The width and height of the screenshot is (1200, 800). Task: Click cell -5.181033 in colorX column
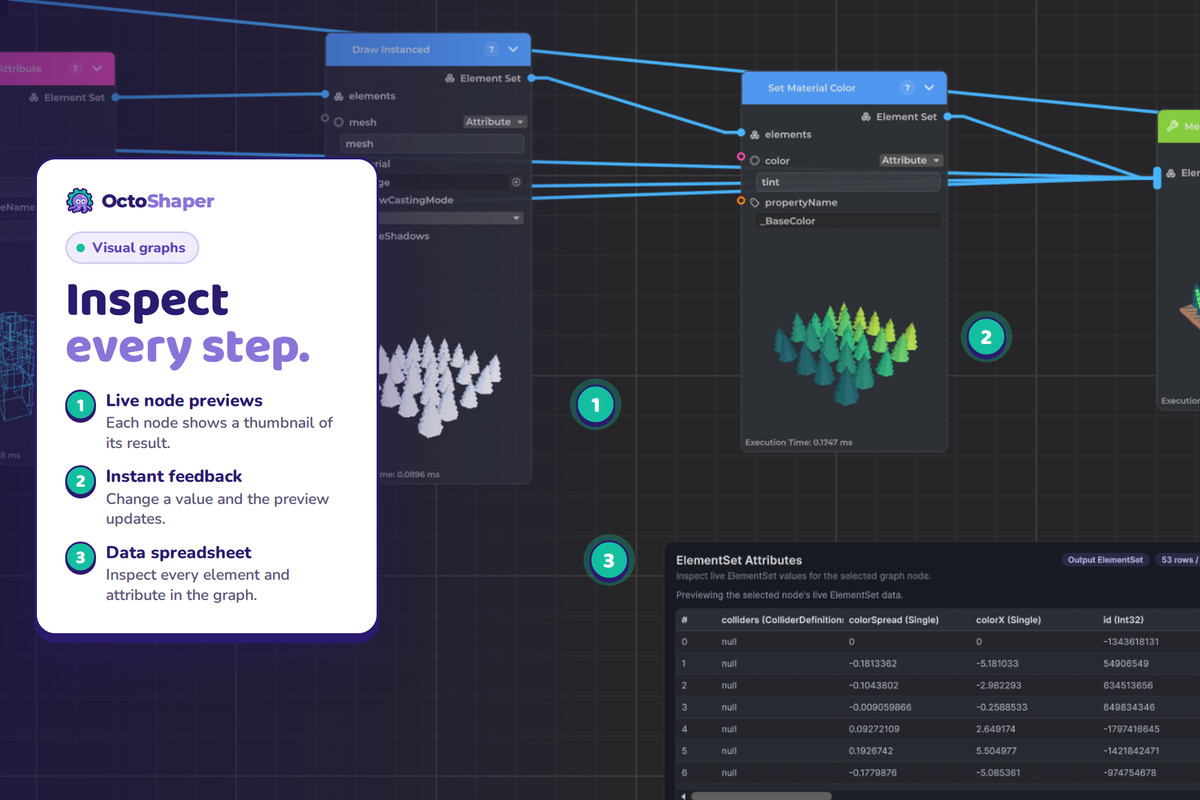[x=997, y=664]
